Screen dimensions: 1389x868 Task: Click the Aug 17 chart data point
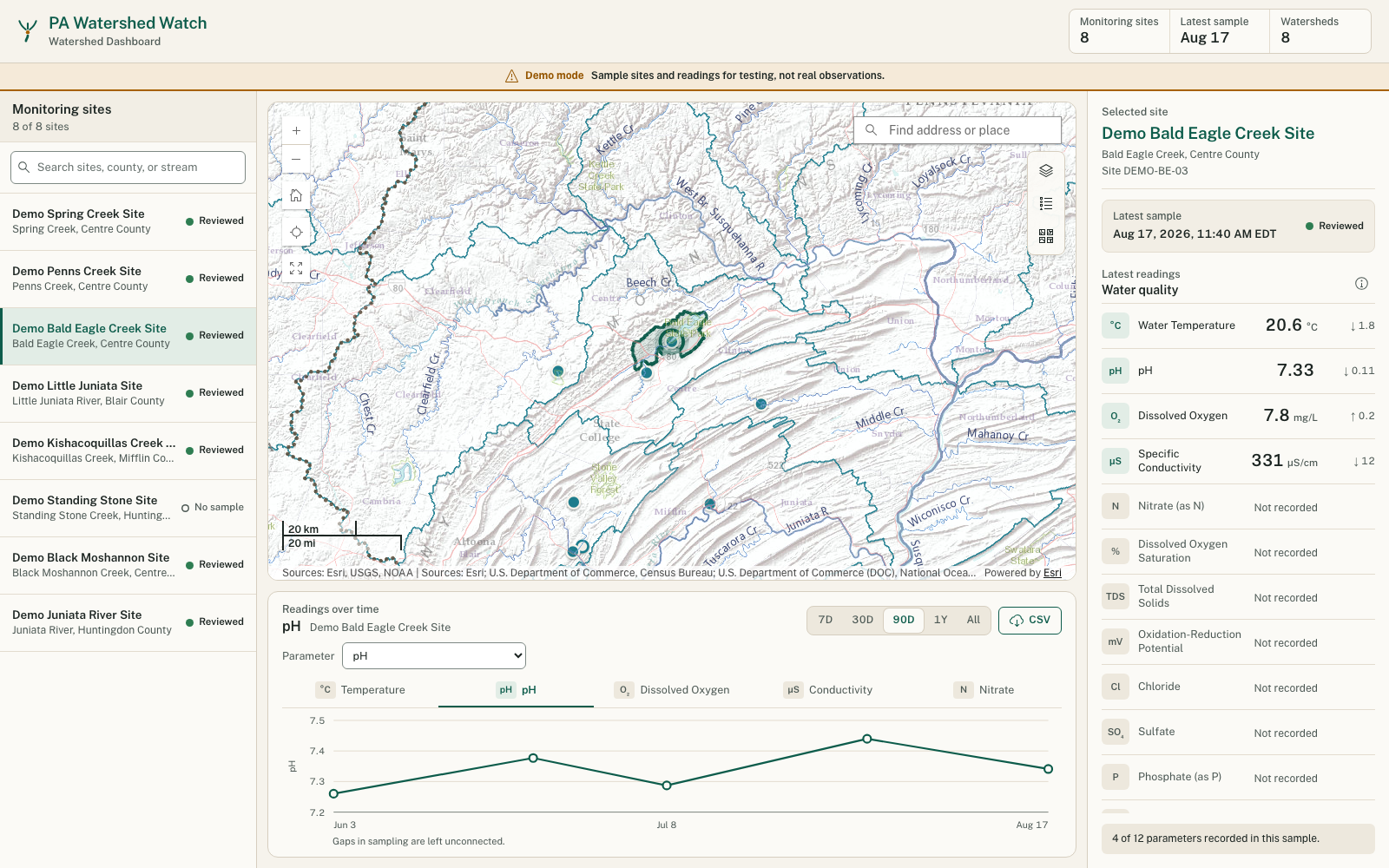coord(1048,769)
